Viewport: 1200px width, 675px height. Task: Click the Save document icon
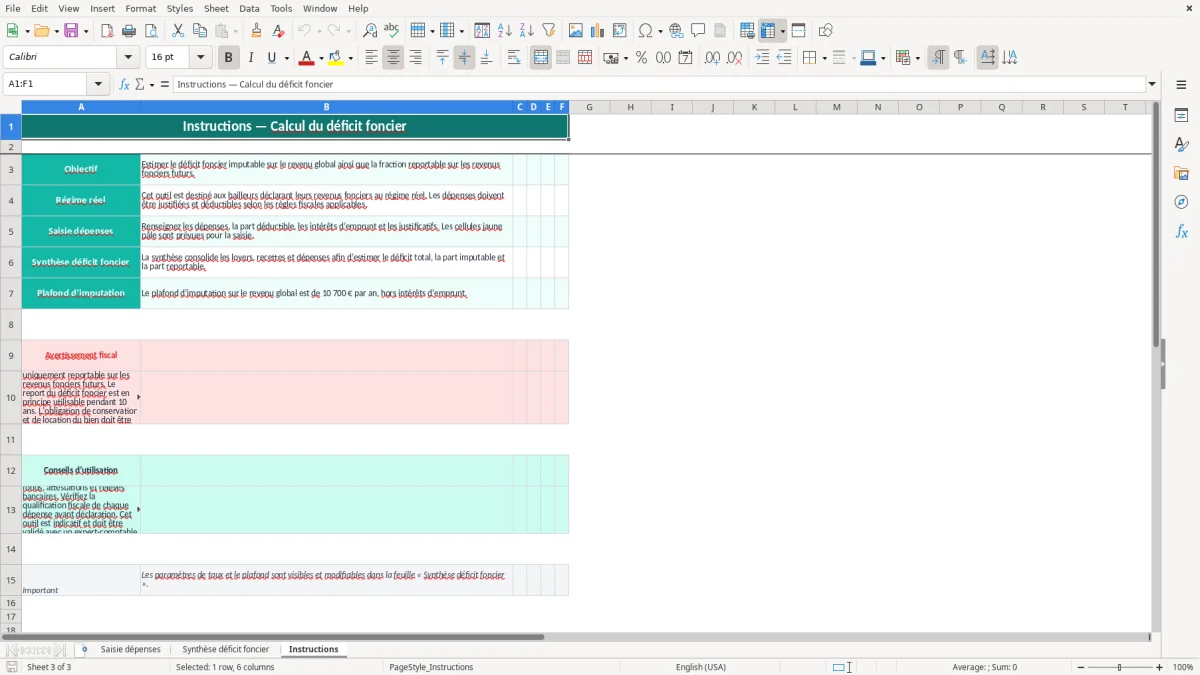pyautogui.click(x=71, y=31)
